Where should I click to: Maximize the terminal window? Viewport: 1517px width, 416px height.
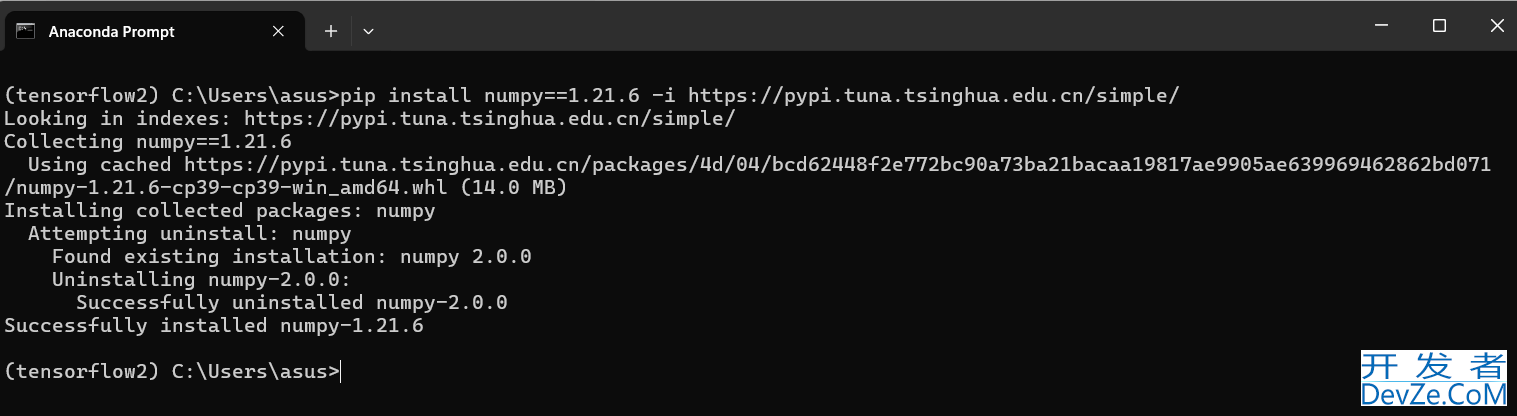tap(1439, 25)
